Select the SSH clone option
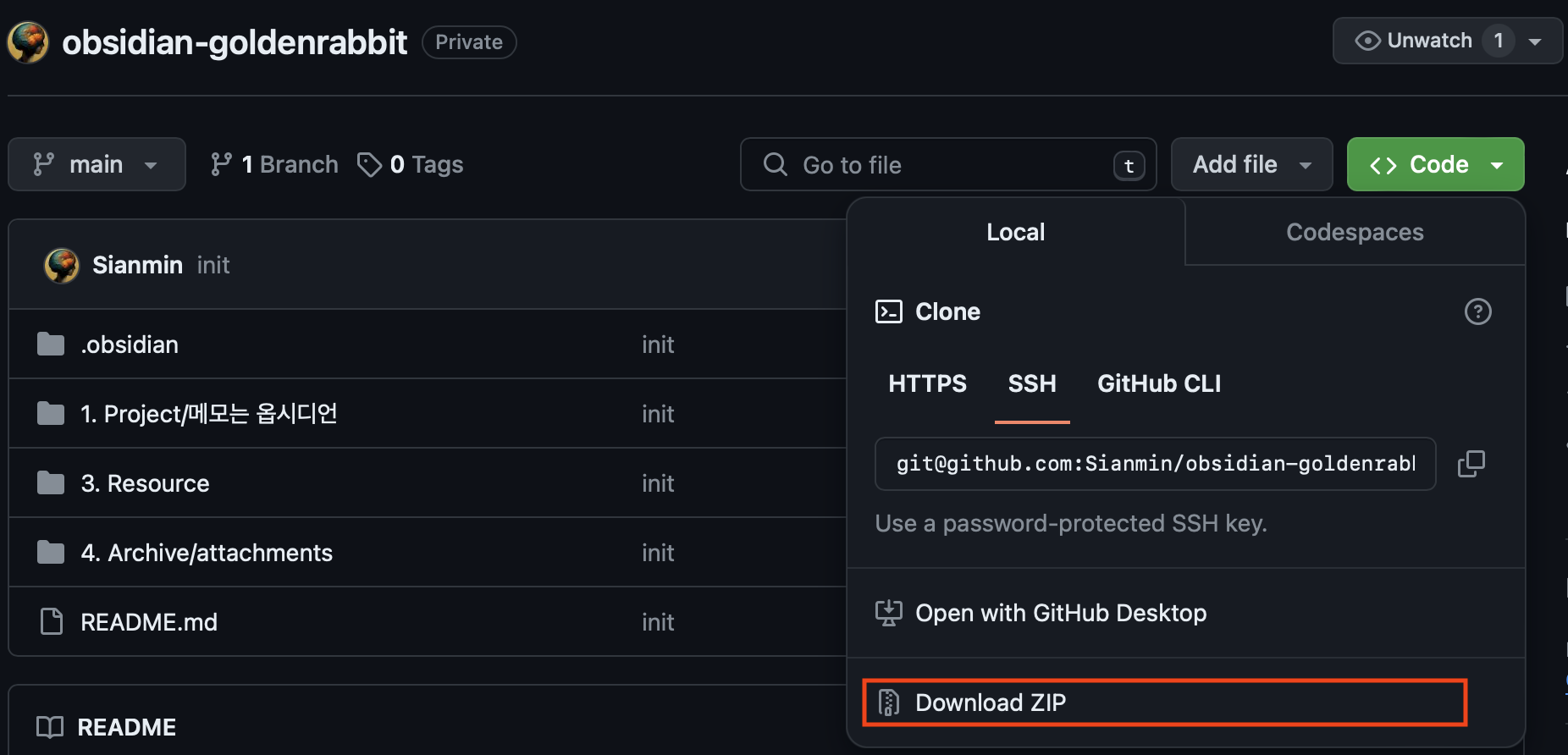This screenshot has height=755, width=1568. (1032, 383)
